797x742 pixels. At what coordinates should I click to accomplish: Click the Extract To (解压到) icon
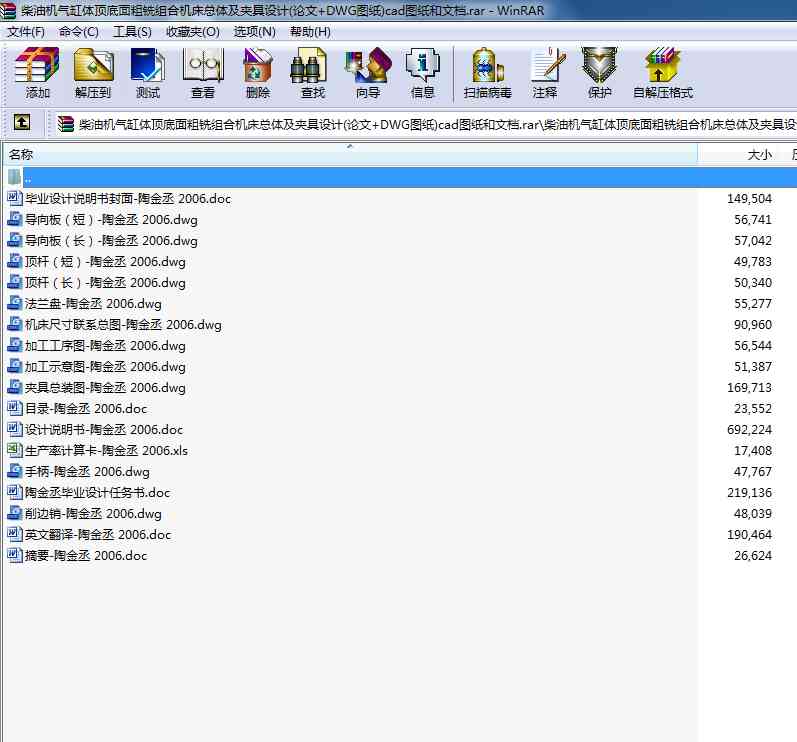(x=93, y=73)
